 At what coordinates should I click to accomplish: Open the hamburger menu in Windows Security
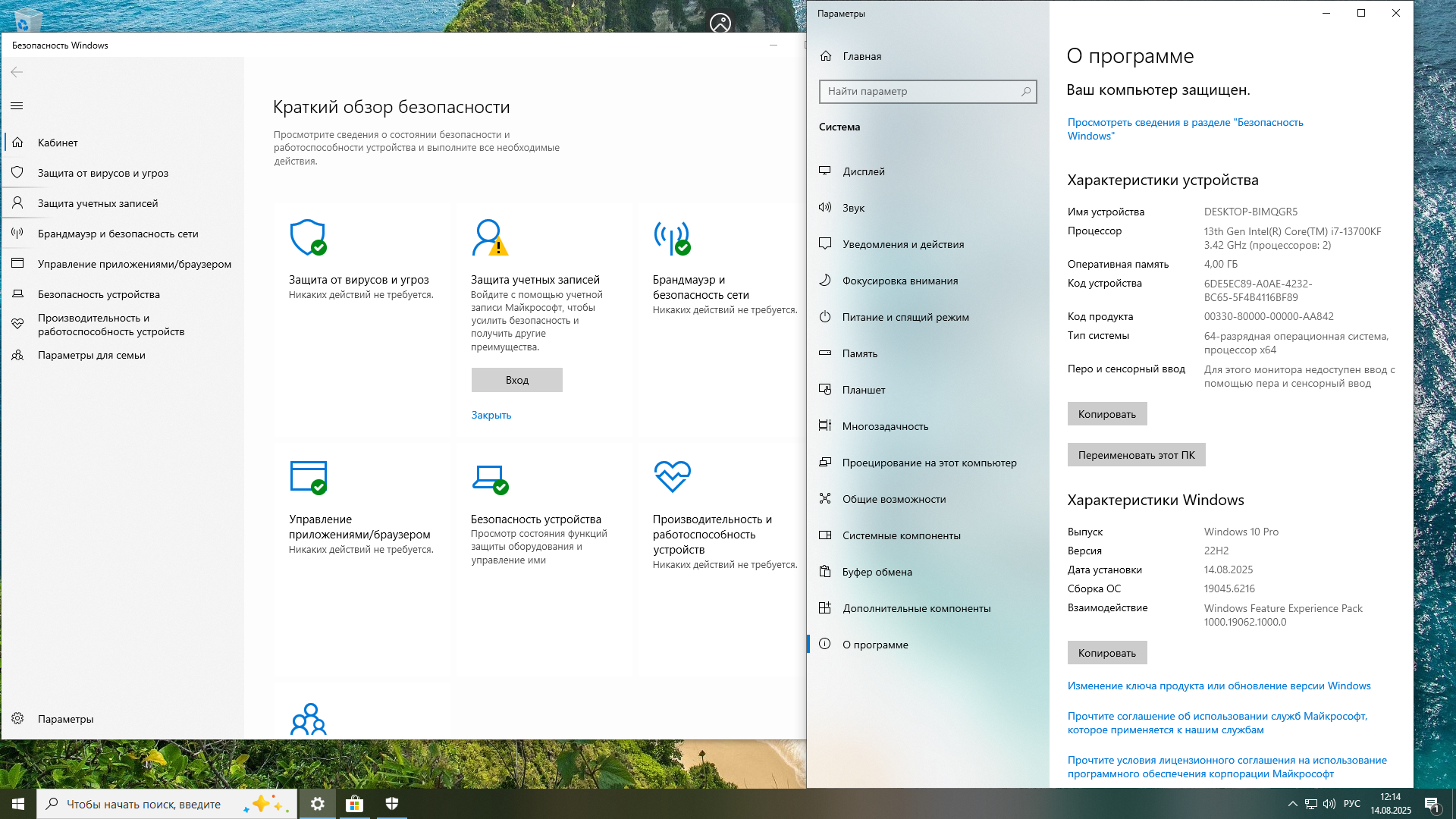coord(17,106)
